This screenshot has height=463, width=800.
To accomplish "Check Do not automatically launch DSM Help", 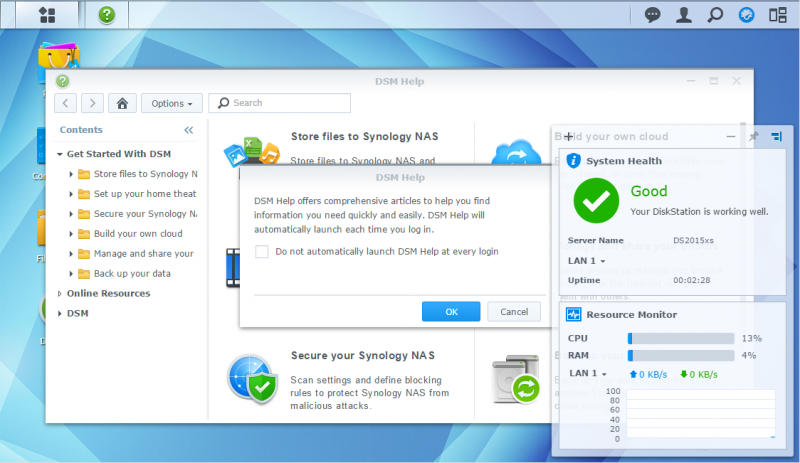I will (x=262, y=251).
